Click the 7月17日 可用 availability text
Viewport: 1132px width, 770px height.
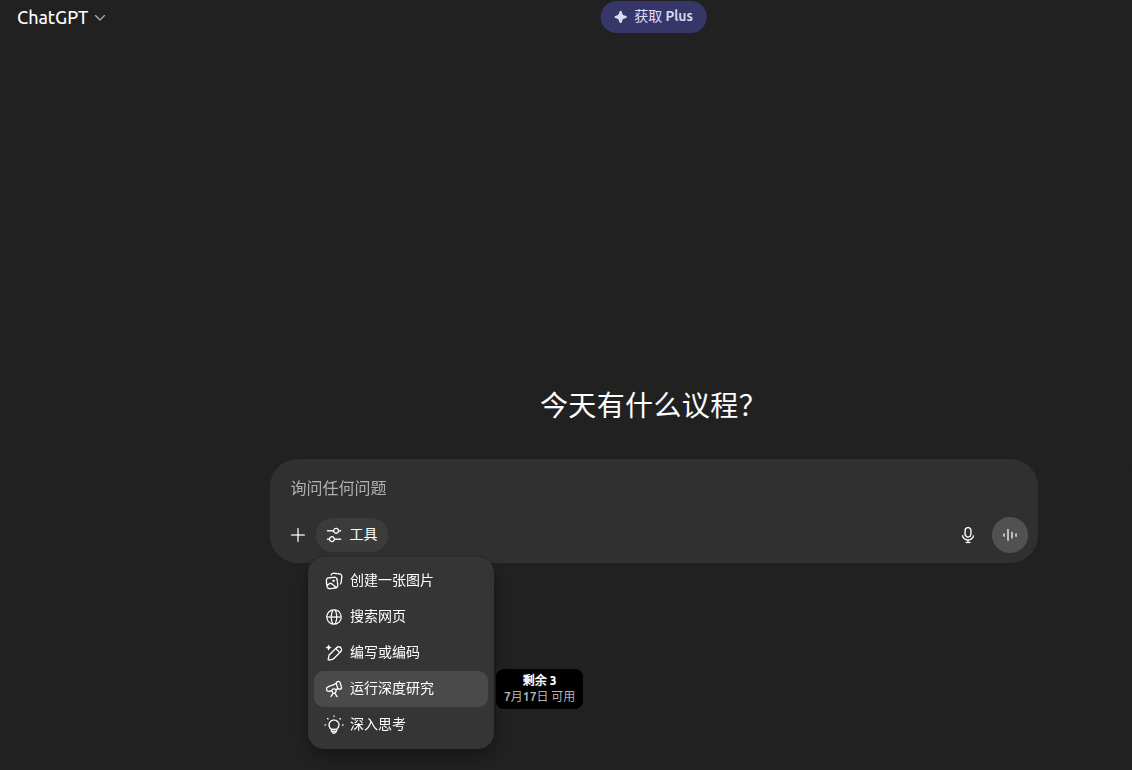click(539, 696)
